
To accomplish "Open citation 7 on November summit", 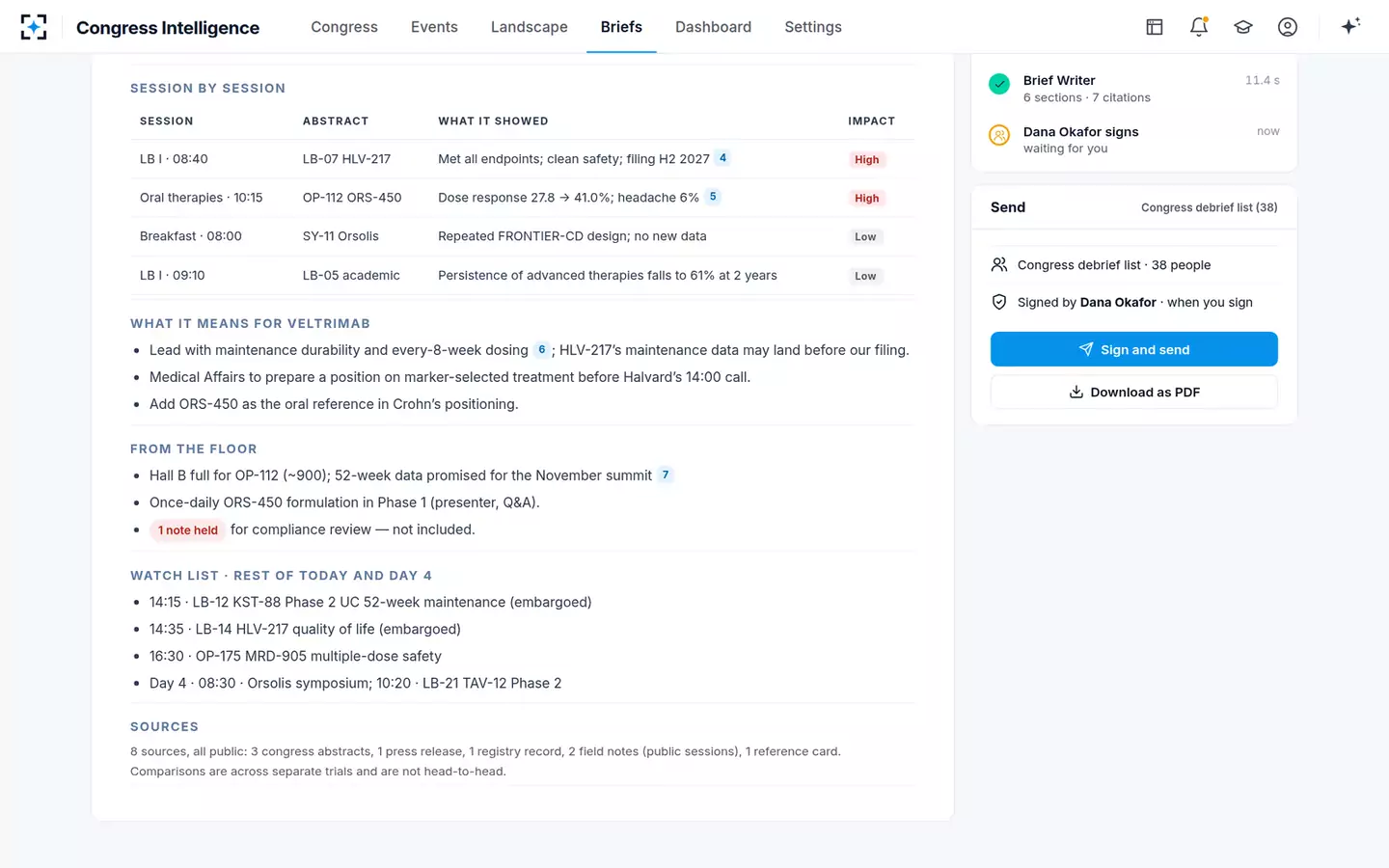I will (666, 475).
